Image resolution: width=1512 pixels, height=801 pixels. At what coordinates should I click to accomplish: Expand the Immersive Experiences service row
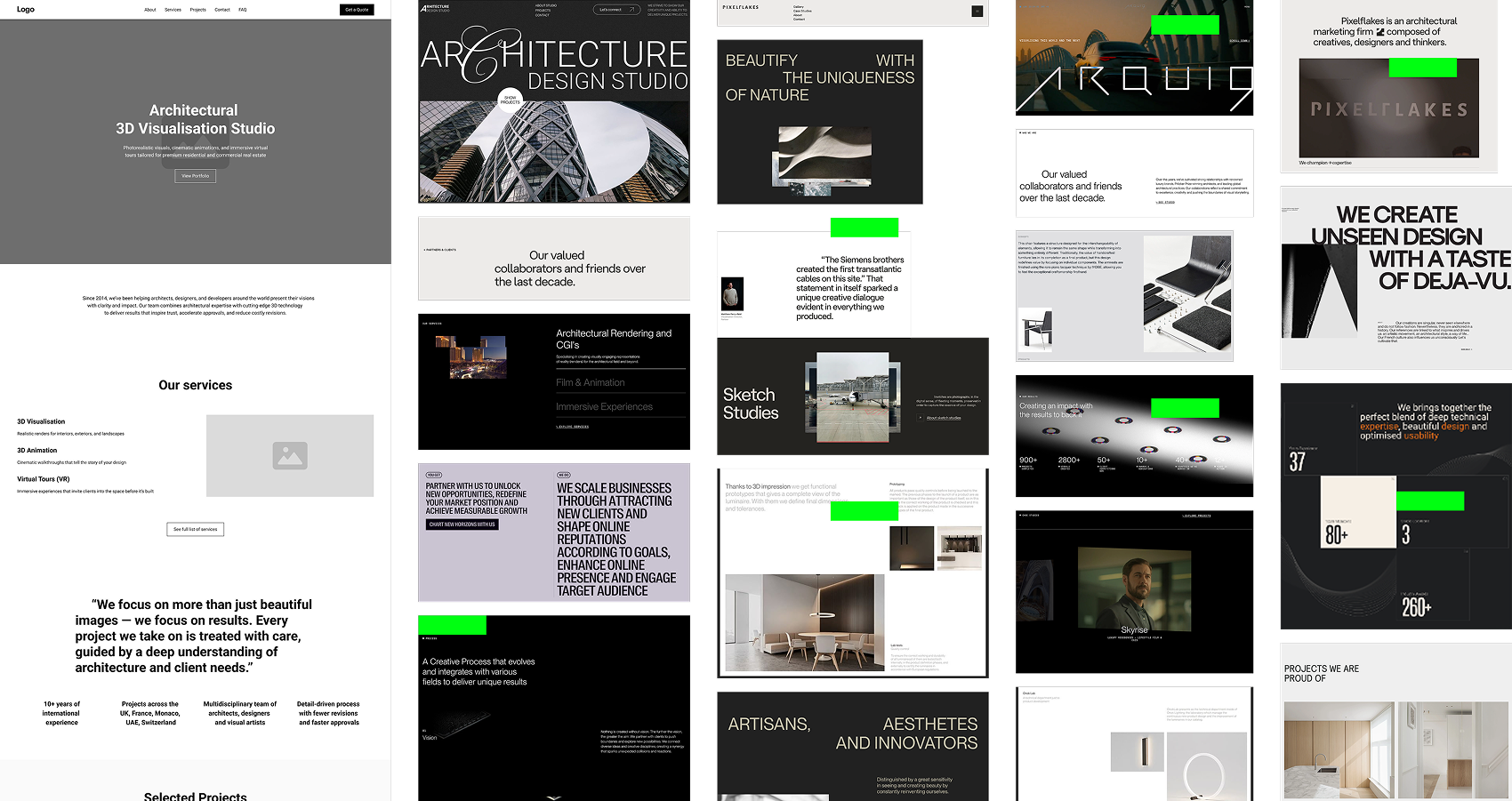pos(604,406)
